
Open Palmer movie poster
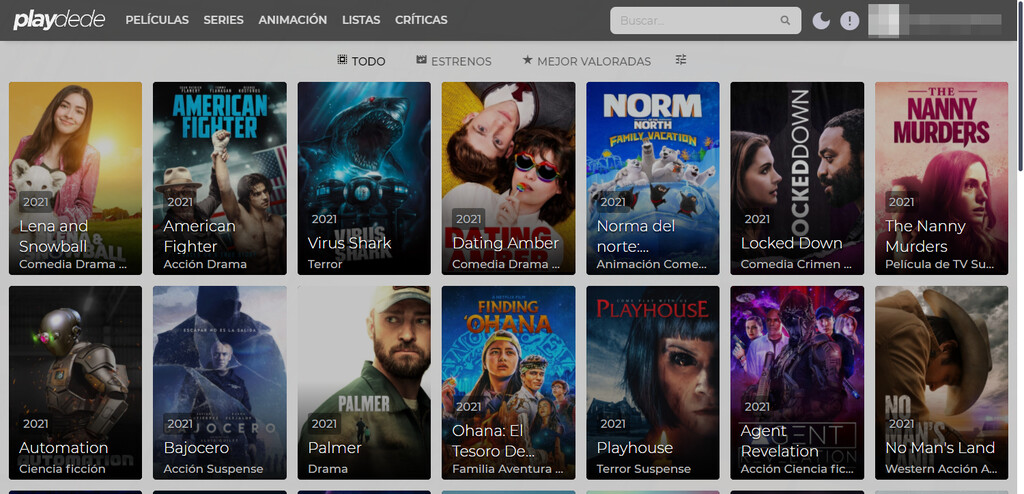click(364, 383)
